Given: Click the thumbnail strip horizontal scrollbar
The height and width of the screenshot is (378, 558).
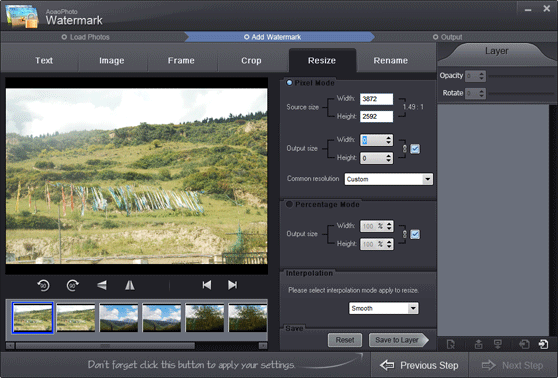Looking at the screenshot, I should click(x=105, y=346).
